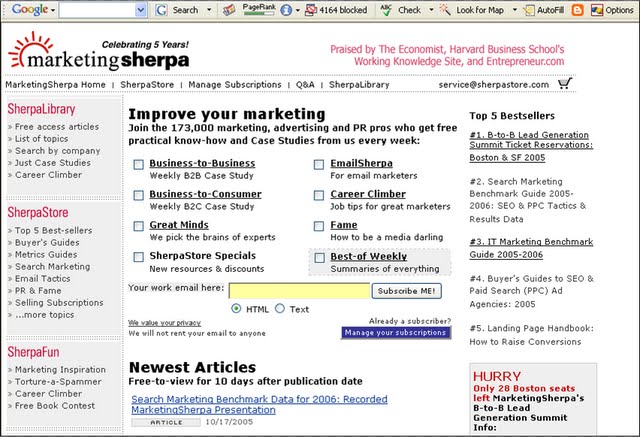The image size is (640, 437).
Task: Click Free Book Contest in sidebar
Action: tap(55, 406)
